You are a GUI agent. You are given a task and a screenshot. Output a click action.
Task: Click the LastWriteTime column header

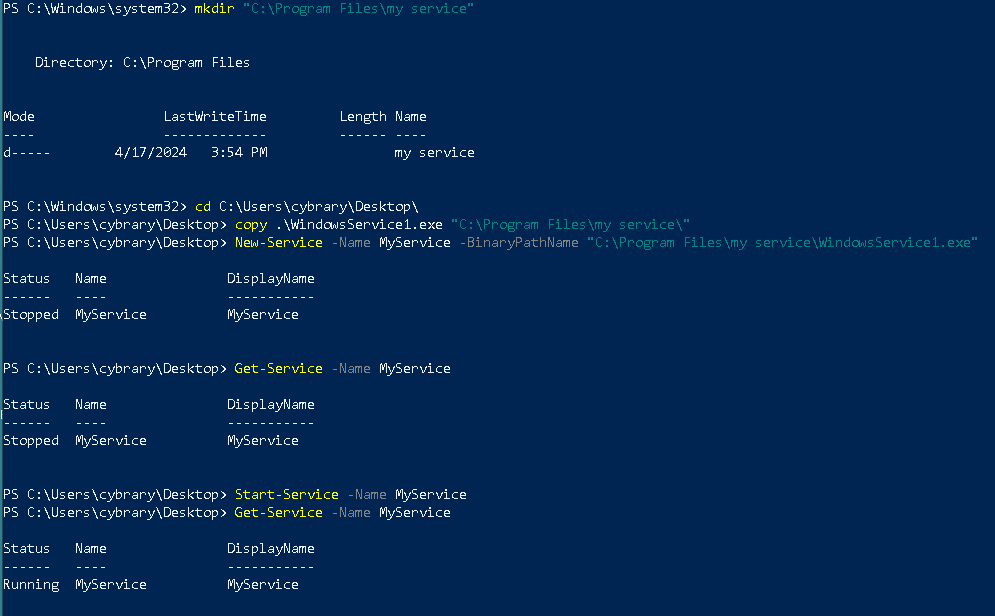coord(215,117)
